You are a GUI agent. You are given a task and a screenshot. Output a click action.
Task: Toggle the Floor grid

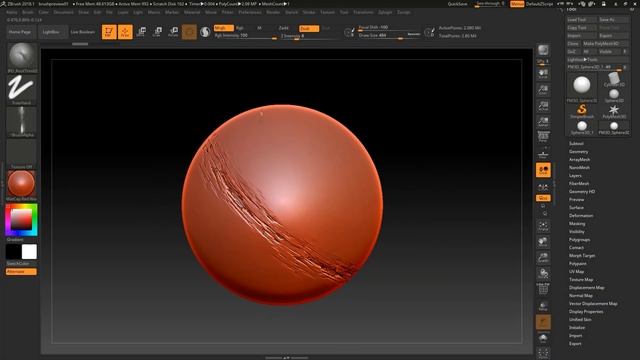(543, 154)
